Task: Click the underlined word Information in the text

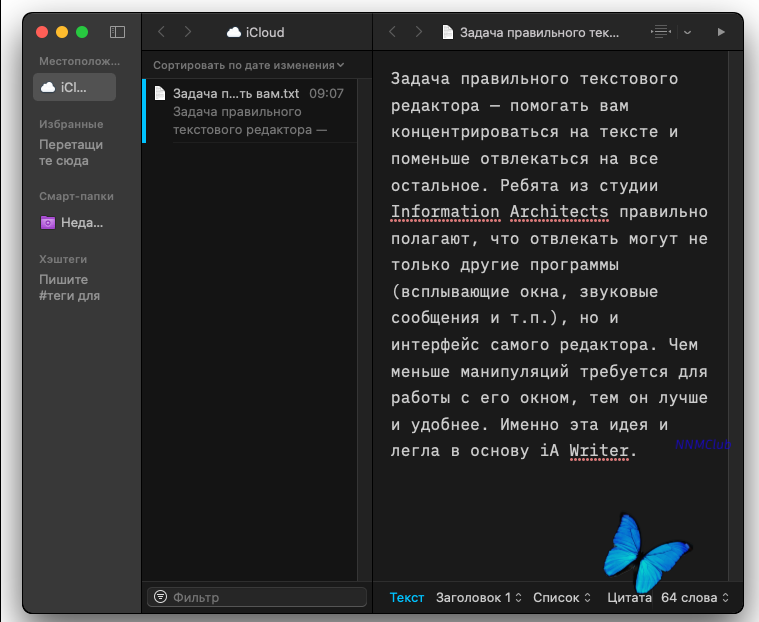Action: pyautogui.click(x=445, y=212)
